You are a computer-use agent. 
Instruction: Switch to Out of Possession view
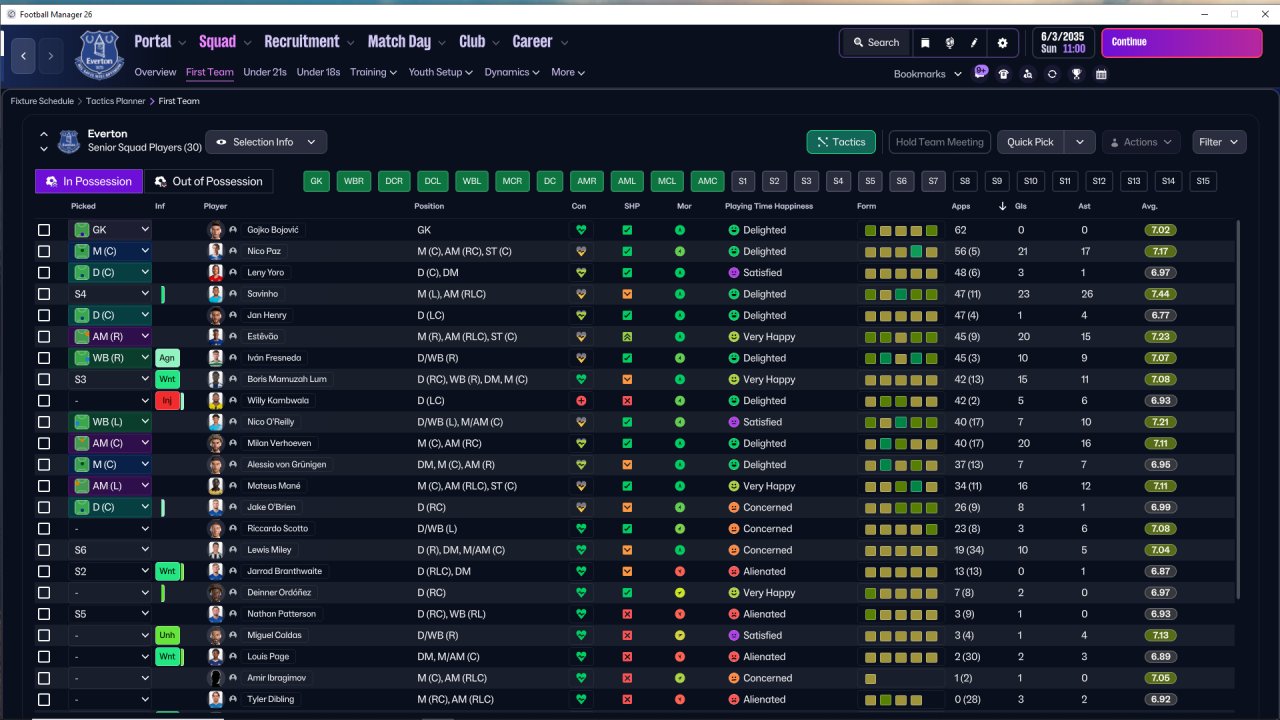pyautogui.click(x=209, y=181)
